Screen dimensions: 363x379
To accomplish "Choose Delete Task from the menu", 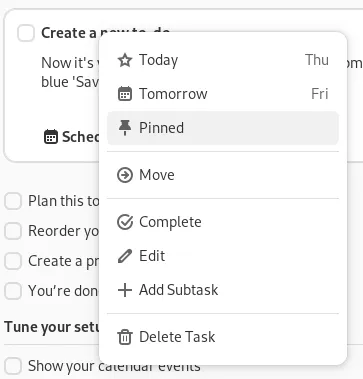I will pos(223,337).
